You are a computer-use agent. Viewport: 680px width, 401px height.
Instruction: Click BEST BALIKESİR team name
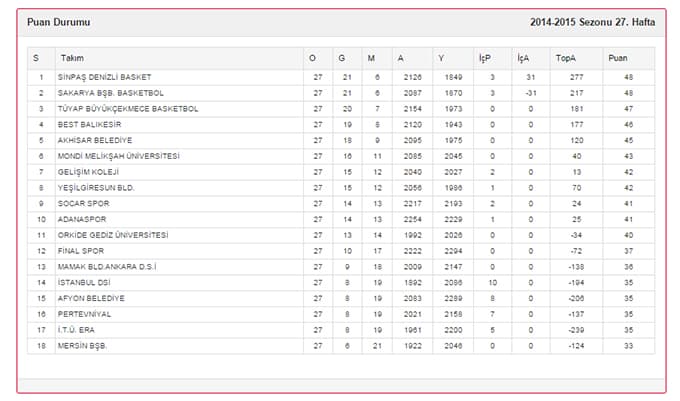89,125
